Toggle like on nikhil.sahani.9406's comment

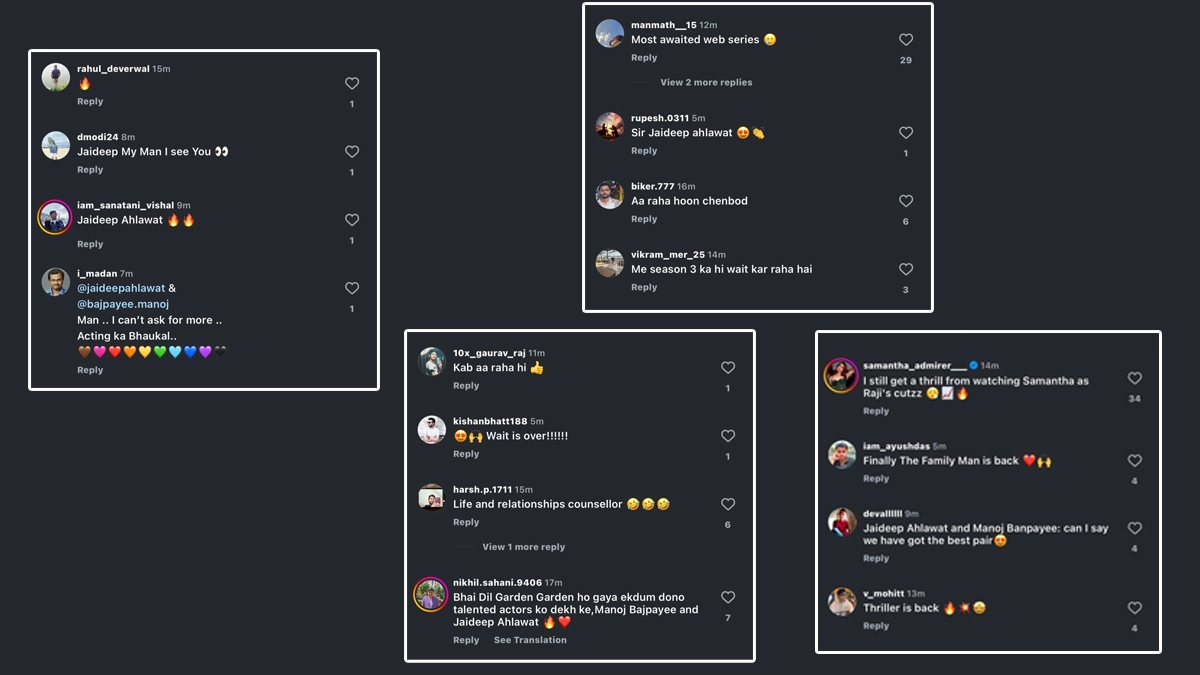pyautogui.click(x=728, y=597)
